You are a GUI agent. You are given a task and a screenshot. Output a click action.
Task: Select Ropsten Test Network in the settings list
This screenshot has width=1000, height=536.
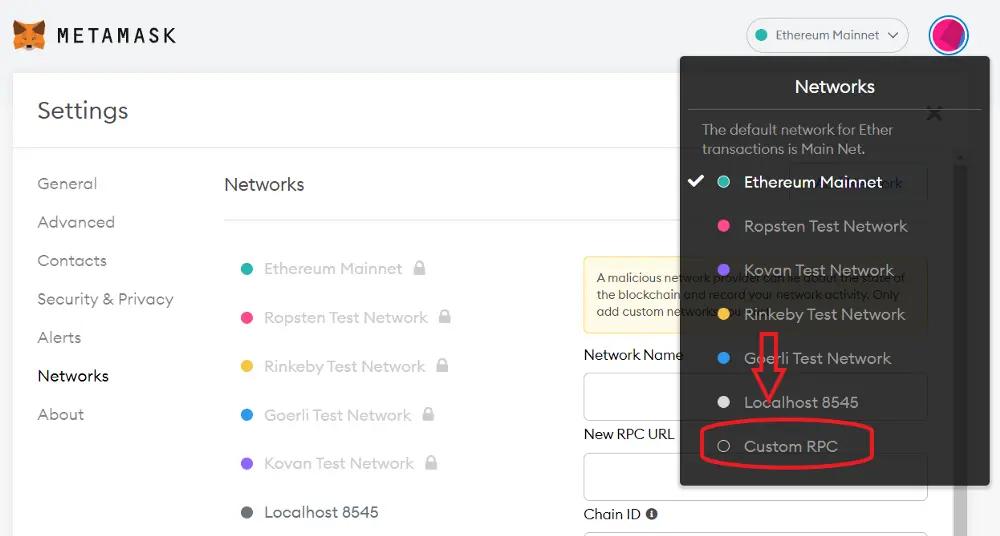pos(346,317)
